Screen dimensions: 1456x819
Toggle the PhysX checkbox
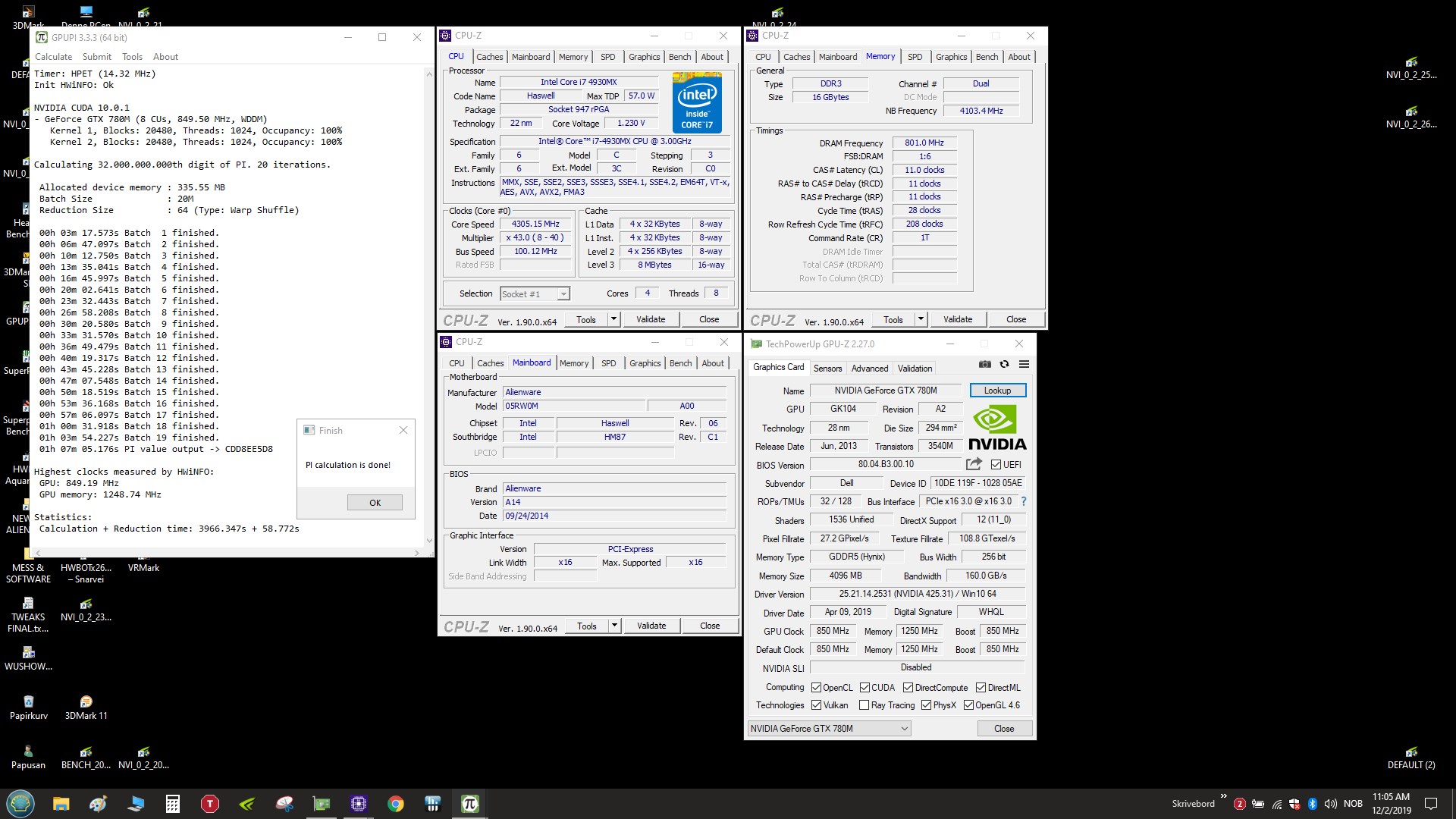[x=926, y=705]
